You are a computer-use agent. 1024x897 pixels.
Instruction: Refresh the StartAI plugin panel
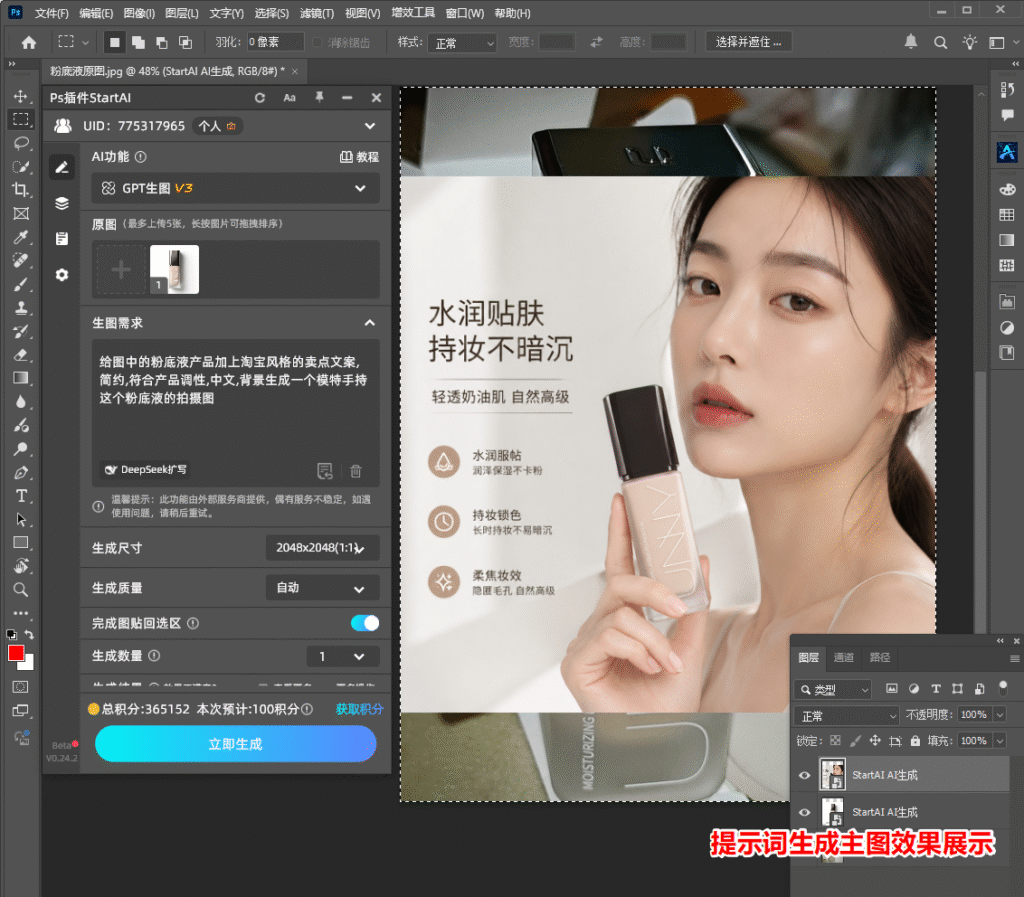[260, 98]
